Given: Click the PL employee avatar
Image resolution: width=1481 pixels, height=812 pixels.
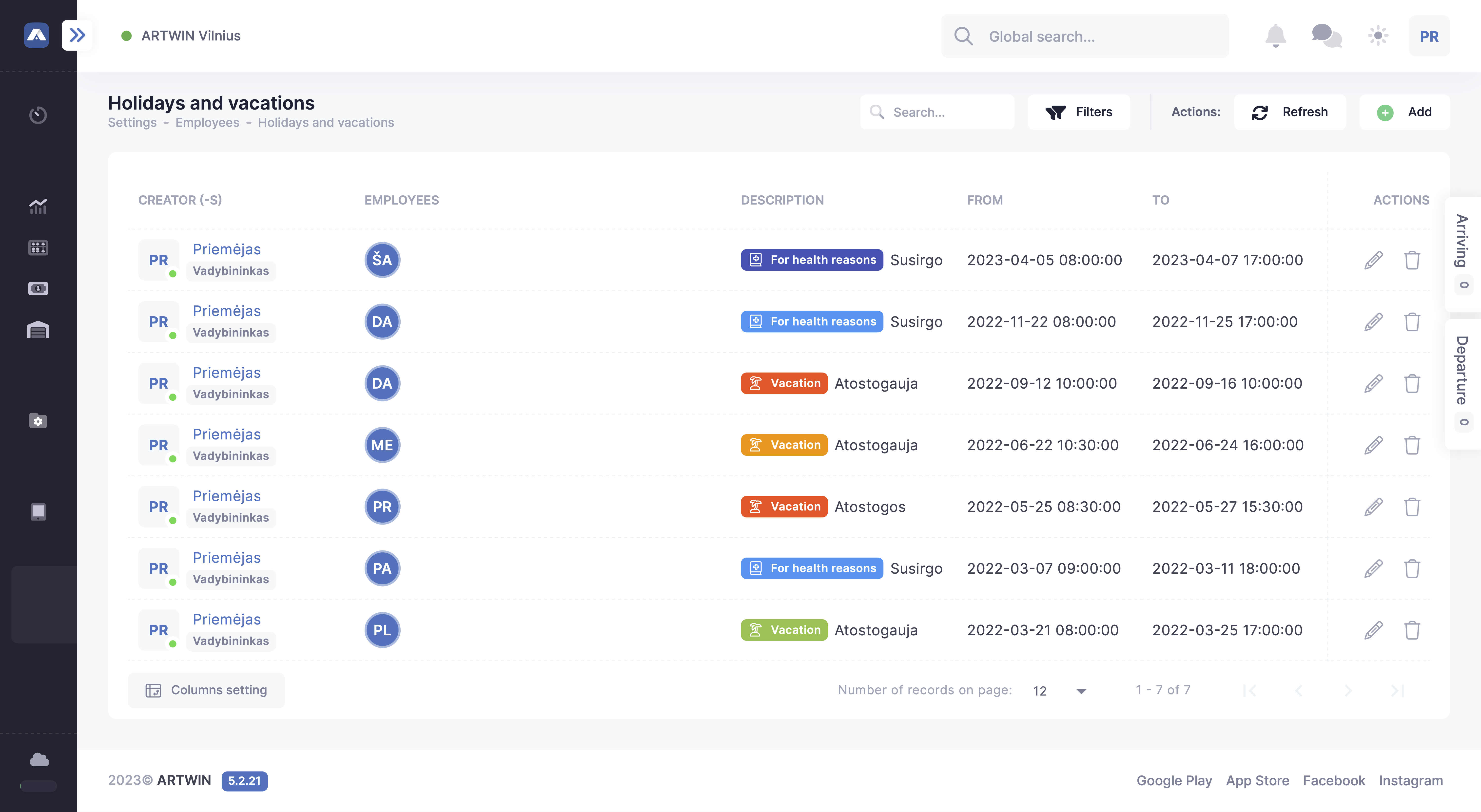Looking at the screenshot, I should [x=382, y=630].
